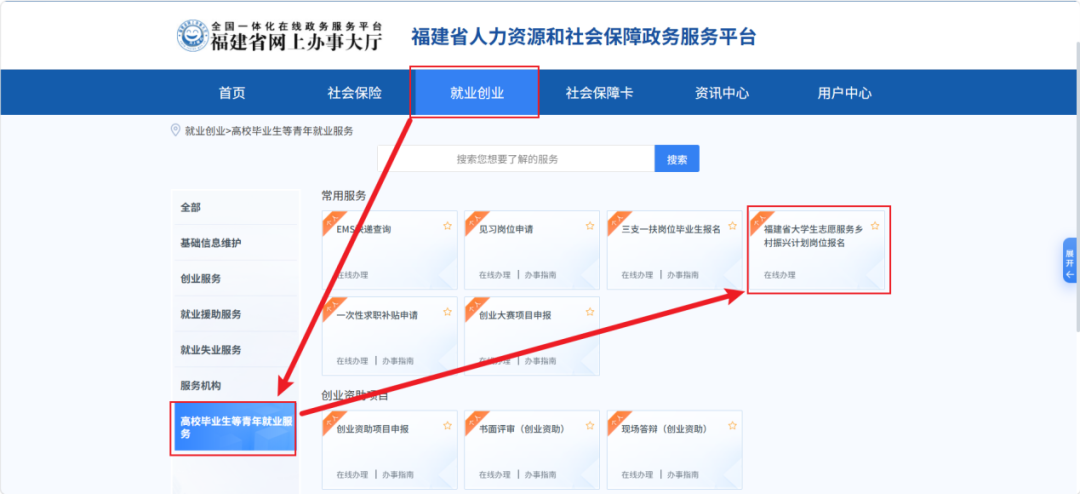Viewport: 1080px width, 494px height.
Task: Click 办事指南 link under 见习岗位申请
Action: [541, 275]
